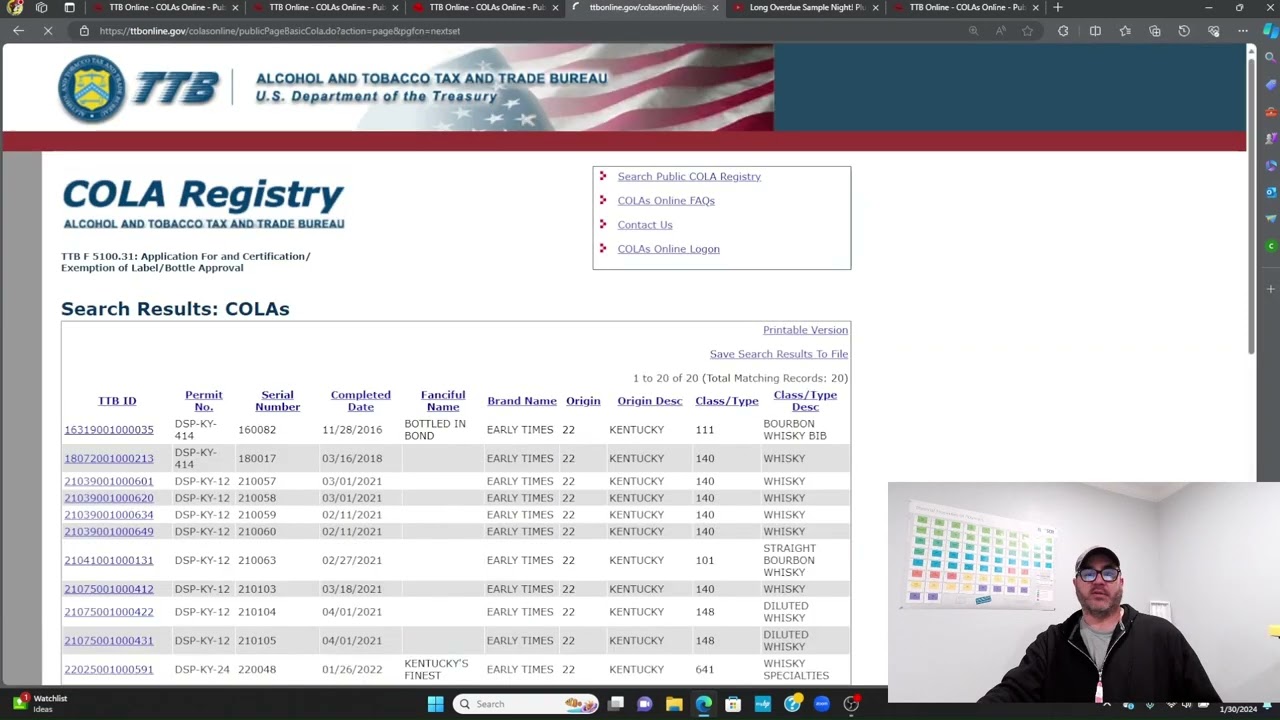The height and width of the screenshot is (720, 1280).
Task: Open the Settings and more ellipsis menu
Action: click(x=1243, y=31)
